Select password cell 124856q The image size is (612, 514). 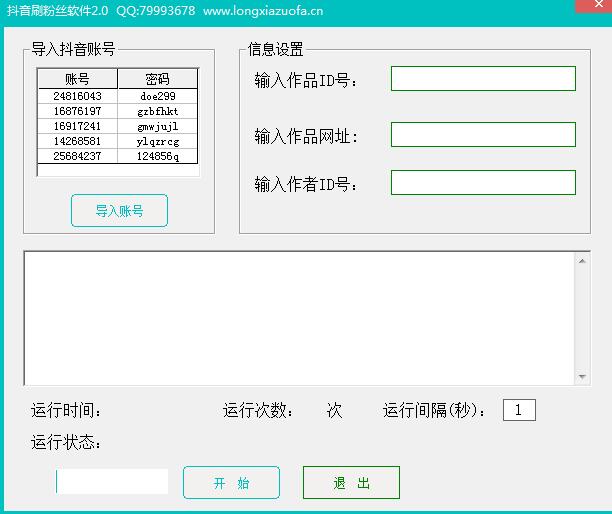coord(158,156)
